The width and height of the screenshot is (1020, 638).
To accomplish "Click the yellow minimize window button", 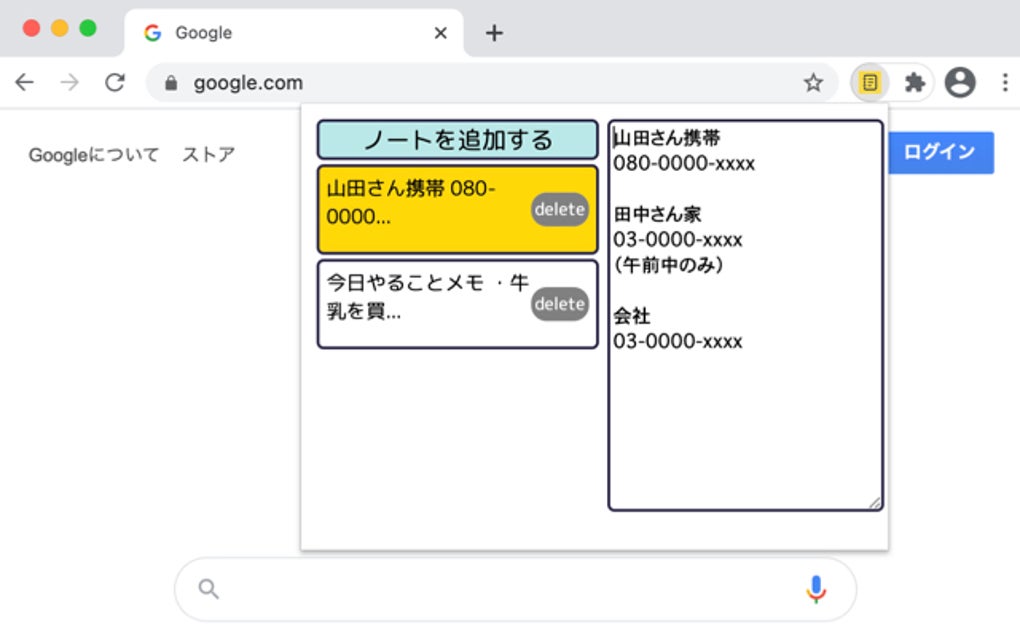I will click(x=60, y=28).
